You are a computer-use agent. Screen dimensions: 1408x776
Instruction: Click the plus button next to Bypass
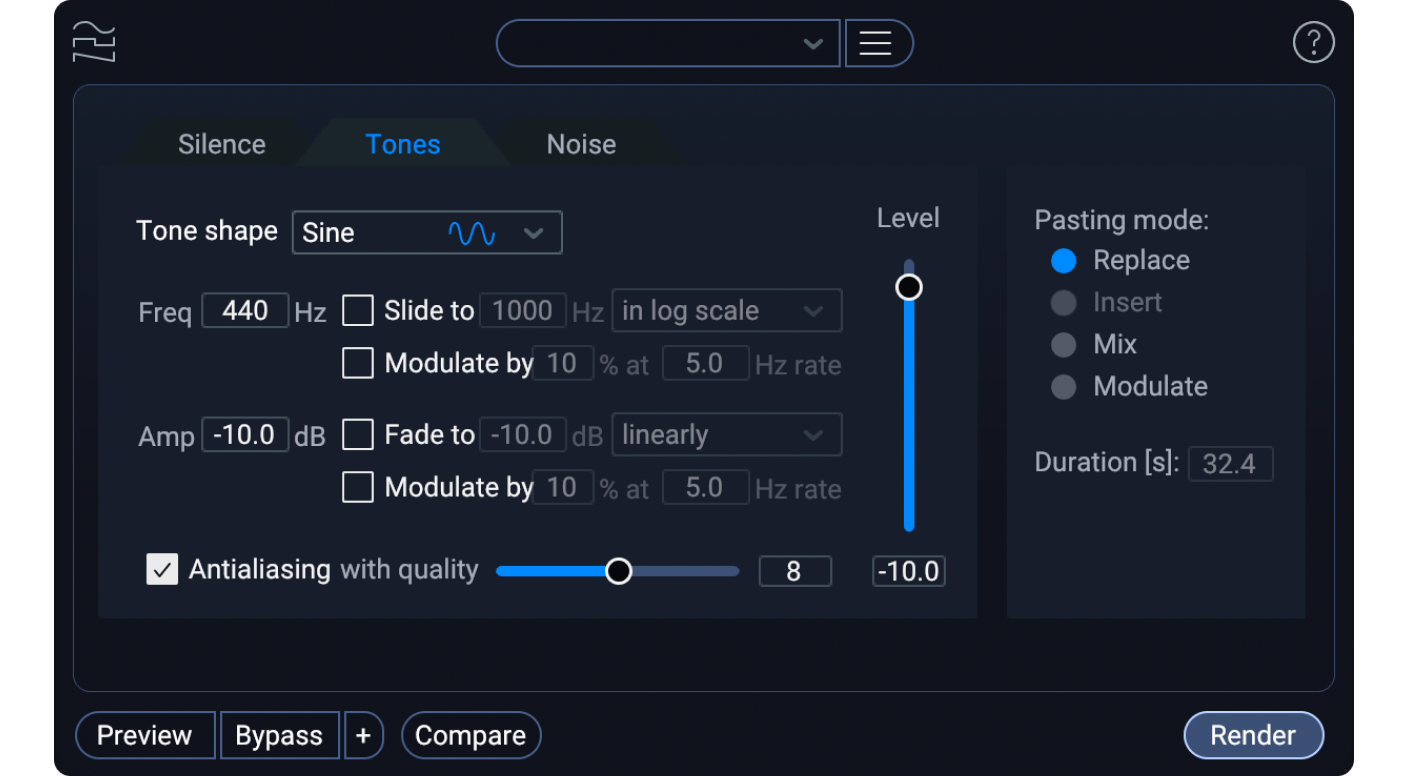tap(363, 736)
